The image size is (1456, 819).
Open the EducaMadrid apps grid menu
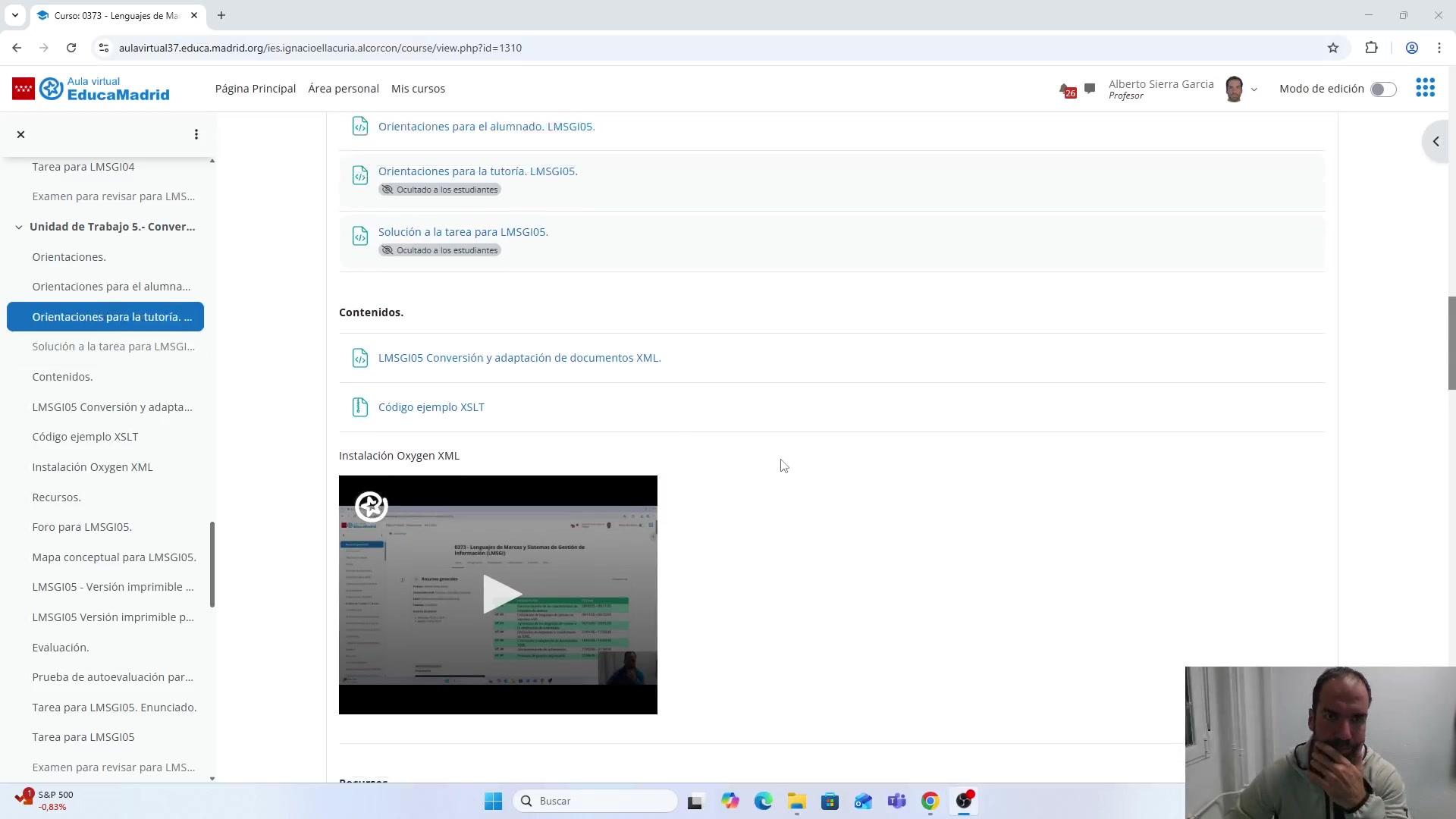tap(1425, 88)
